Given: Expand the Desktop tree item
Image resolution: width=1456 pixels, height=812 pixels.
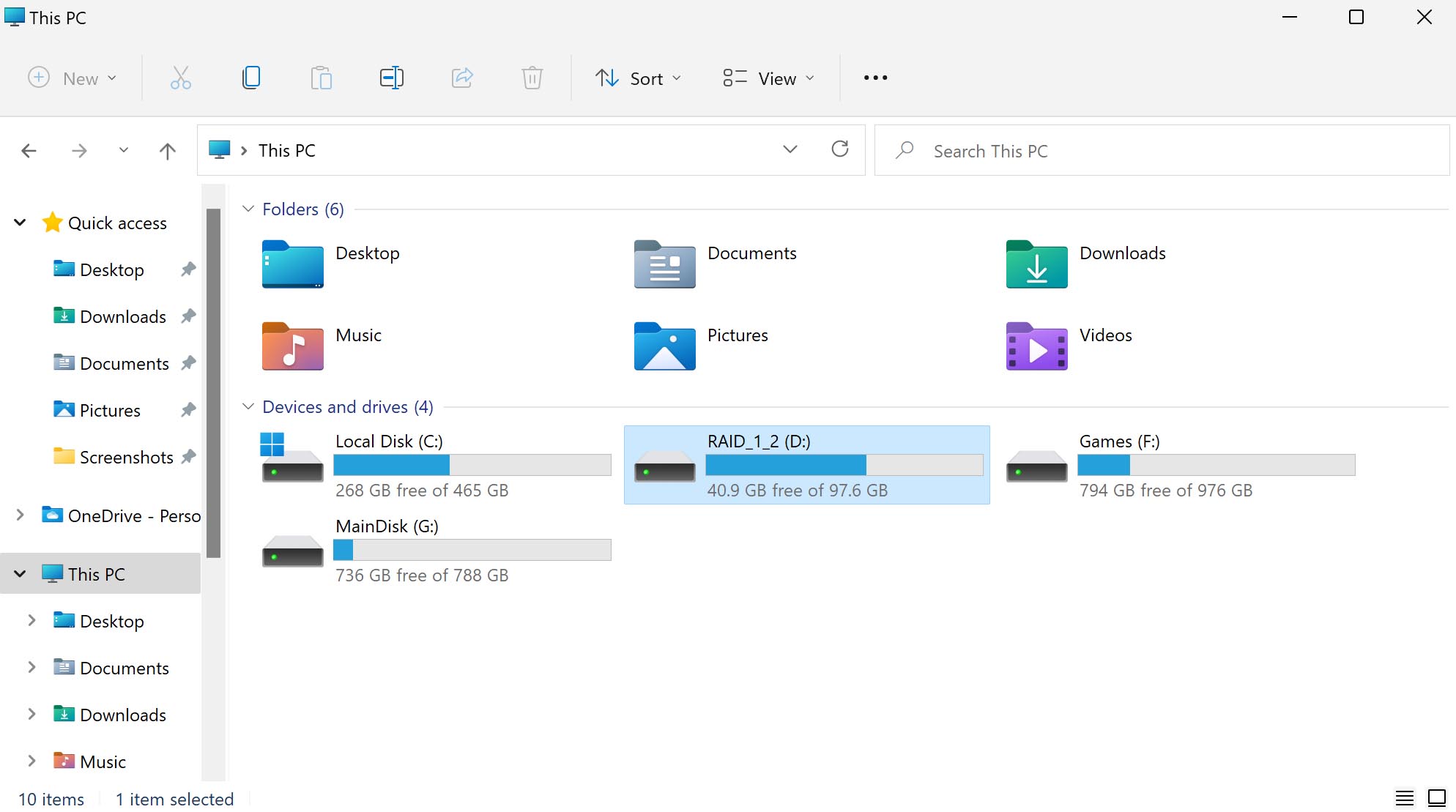Looking at the screenshot, I should [31, 620].
